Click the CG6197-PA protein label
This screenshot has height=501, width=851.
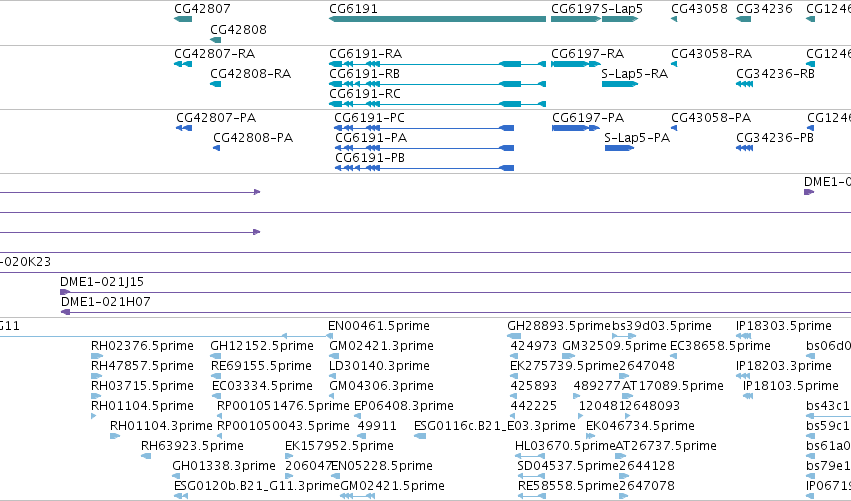pyautogui.click(x=588, y=118)
